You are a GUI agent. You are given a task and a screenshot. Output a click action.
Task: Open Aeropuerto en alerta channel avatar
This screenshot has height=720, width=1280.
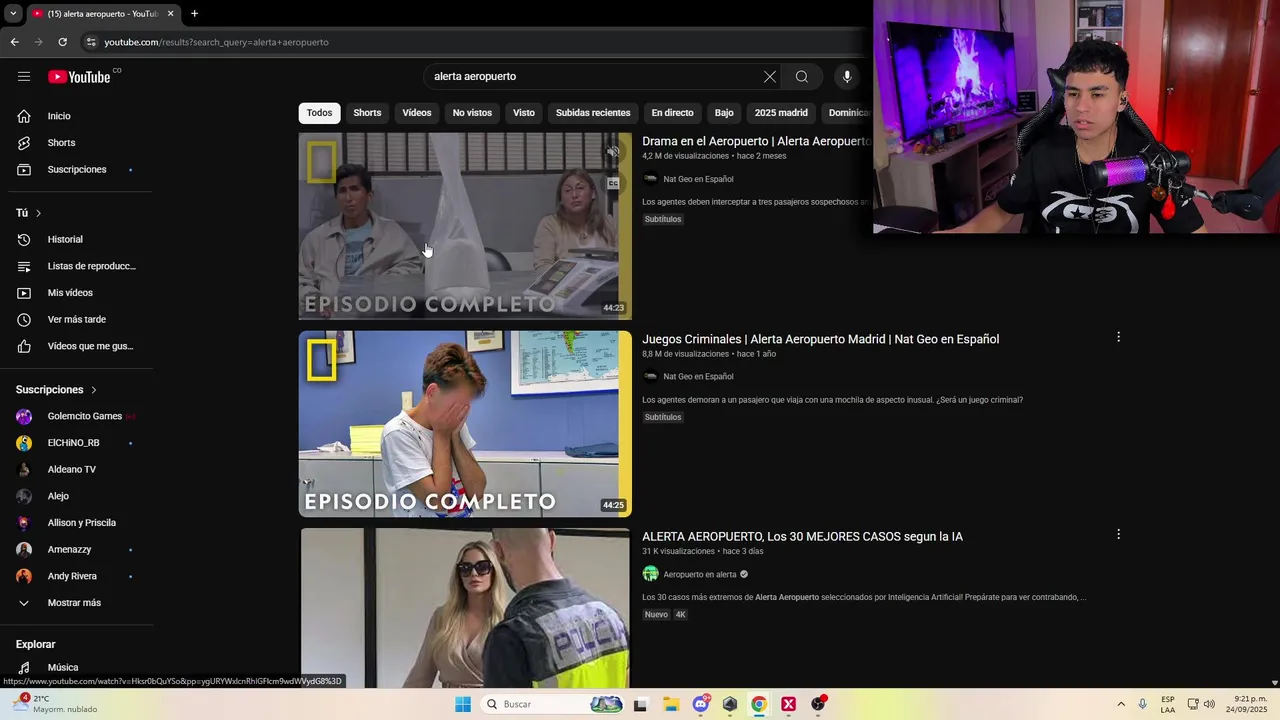point(650,574)
